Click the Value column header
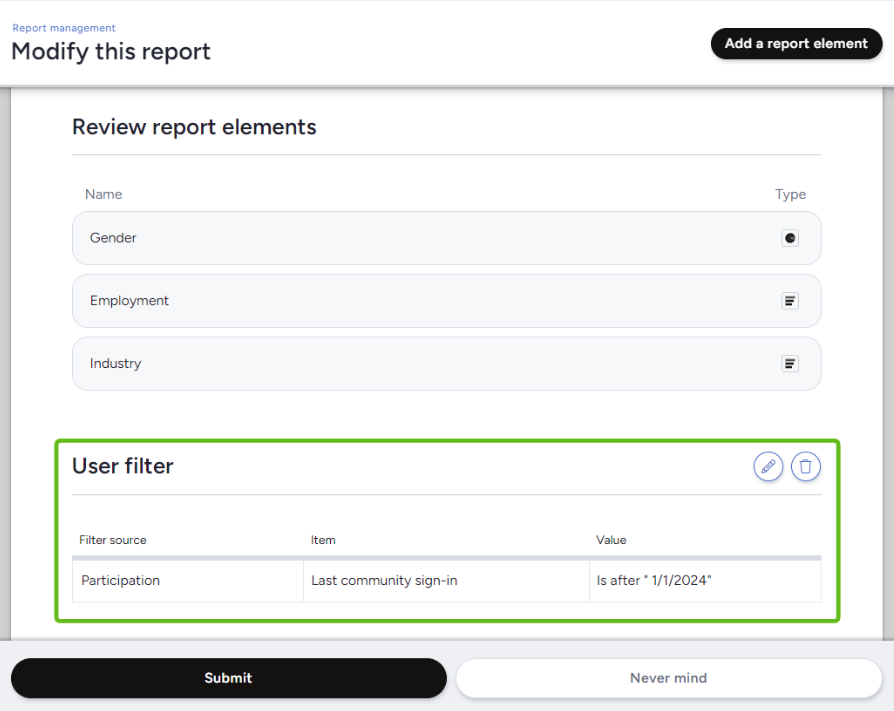This screenshot has width=894, height=711. point(611,540)
